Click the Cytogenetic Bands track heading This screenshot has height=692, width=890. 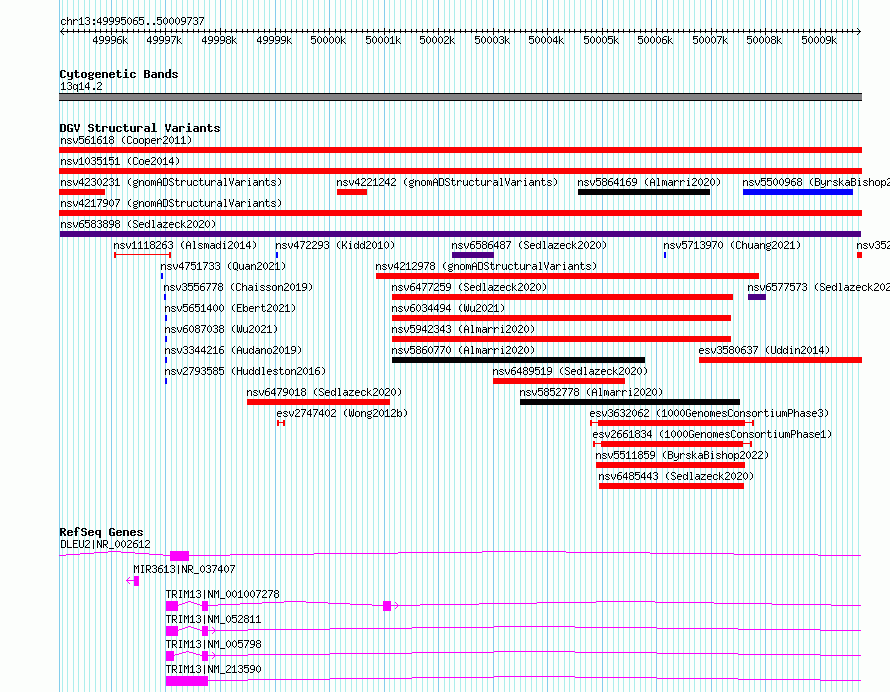click(x=119, y=74)
